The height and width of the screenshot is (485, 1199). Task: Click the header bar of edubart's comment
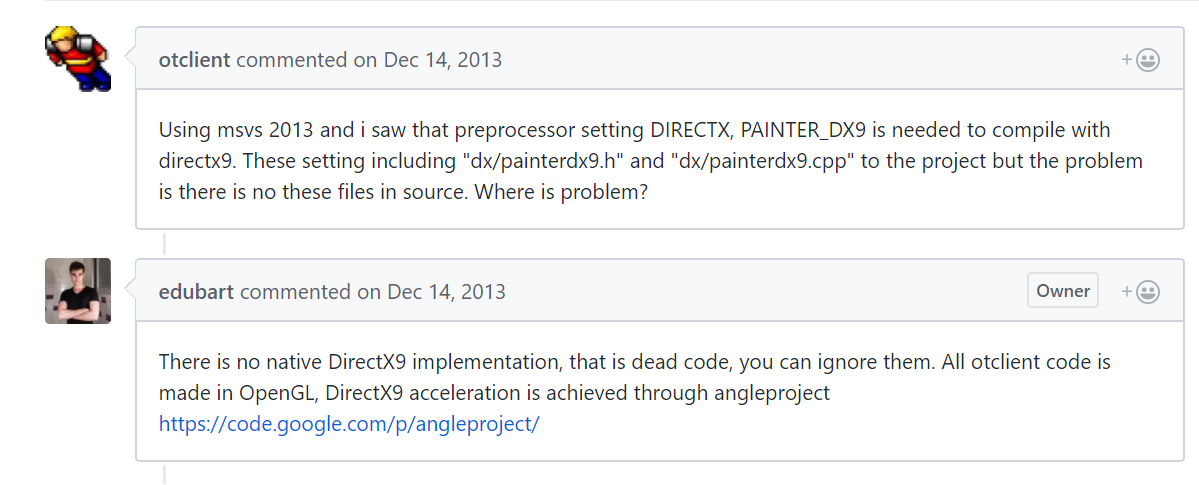click(x=659, y=291)
